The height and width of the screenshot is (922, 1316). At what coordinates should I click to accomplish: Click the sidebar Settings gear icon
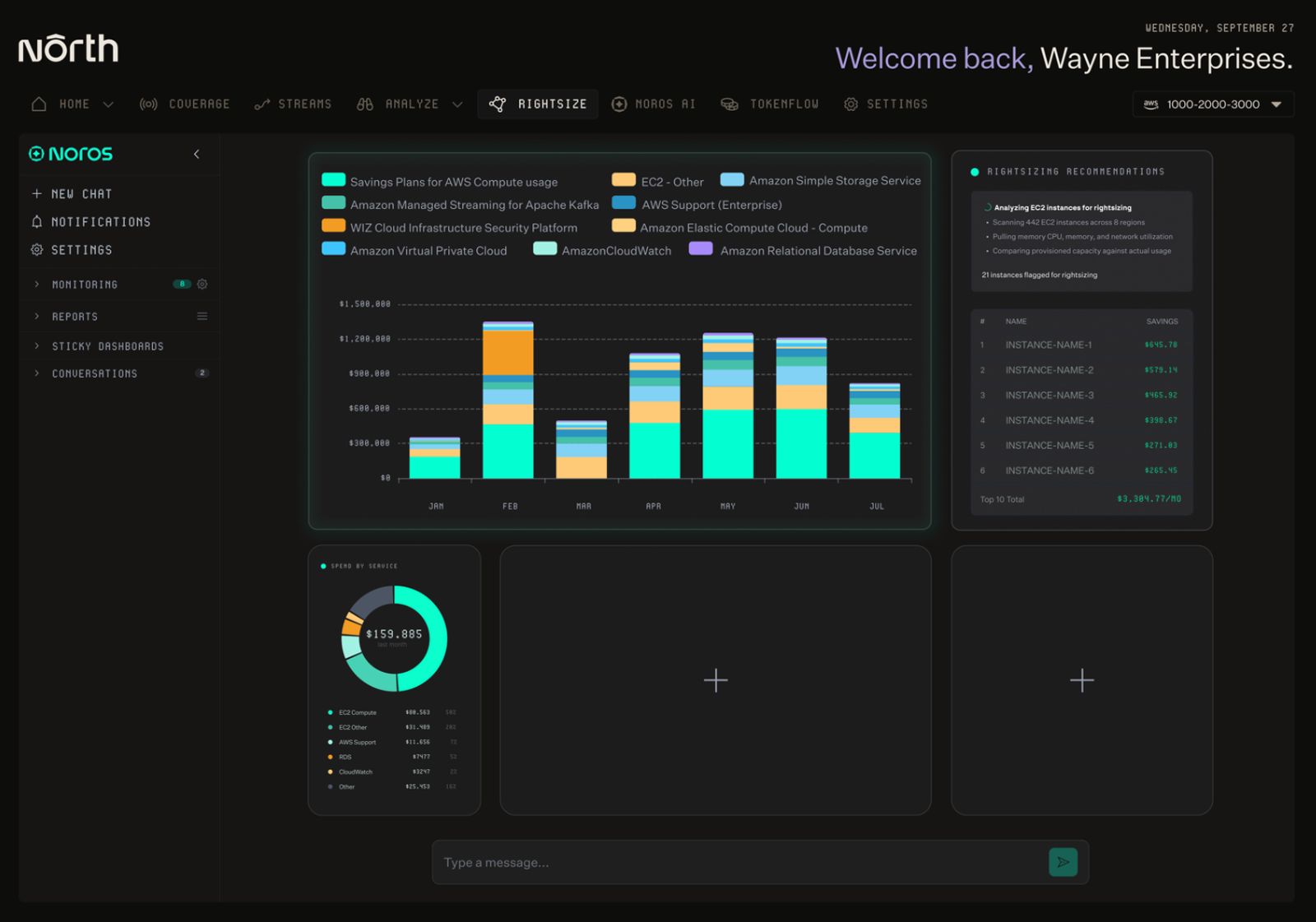[37, 249]
